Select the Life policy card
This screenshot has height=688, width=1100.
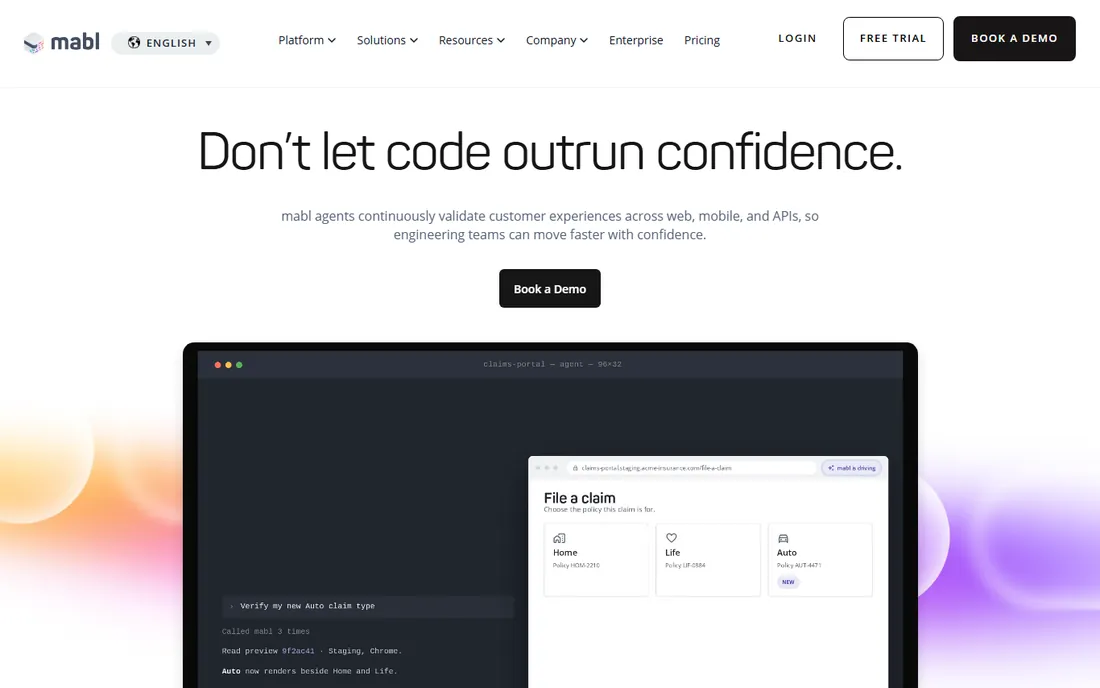pyautogui.click(x=708, y=560)
